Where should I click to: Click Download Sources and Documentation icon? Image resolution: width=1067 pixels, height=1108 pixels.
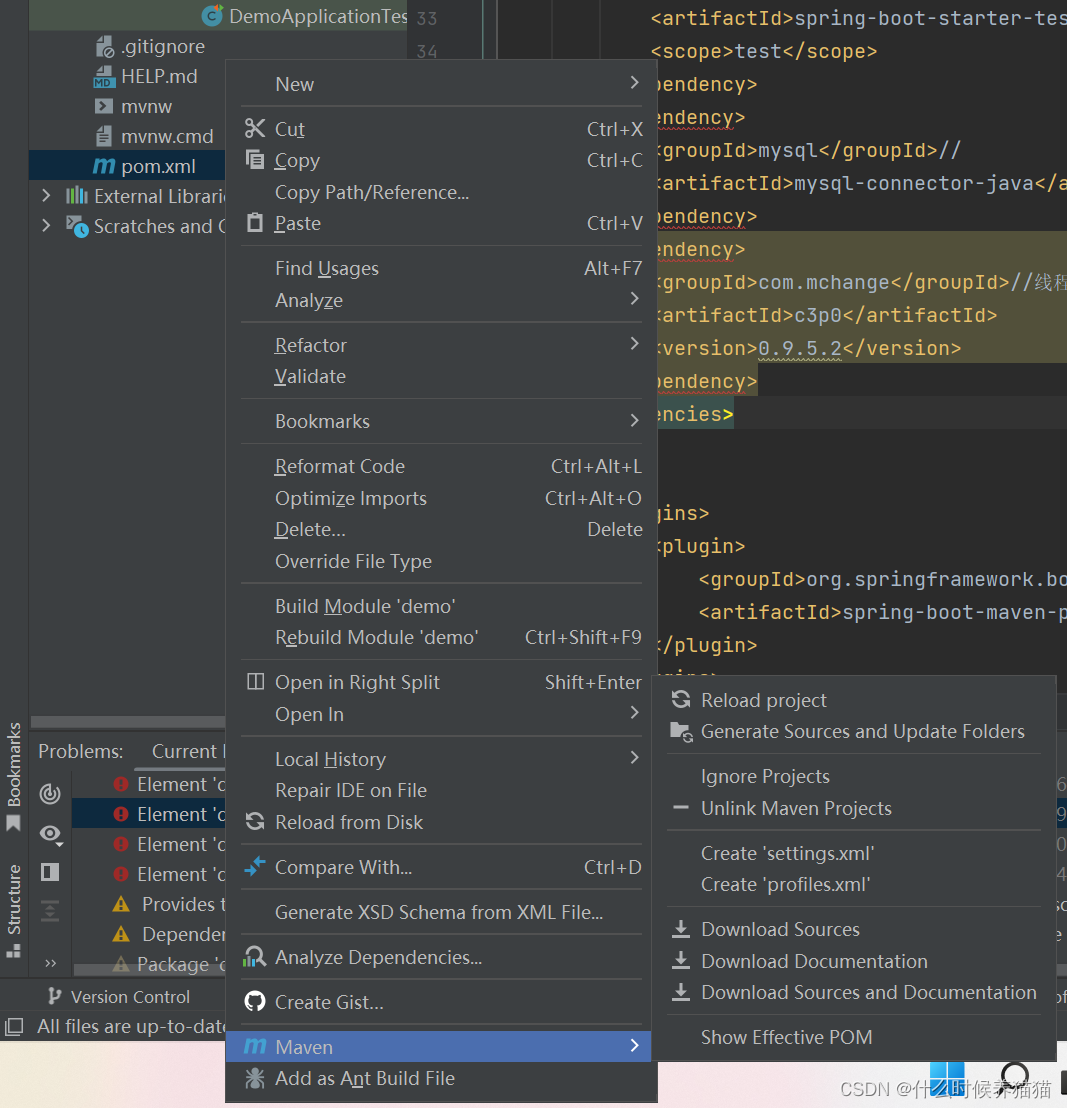coord(681,992)
